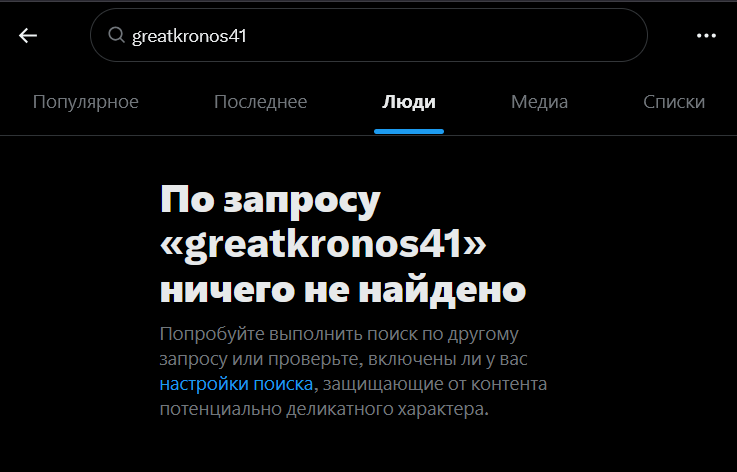Image resolution: width=737 pixels, height=472 pixels.
Task: Click the heading line По запросу
Action: click(x=270, y=200)
